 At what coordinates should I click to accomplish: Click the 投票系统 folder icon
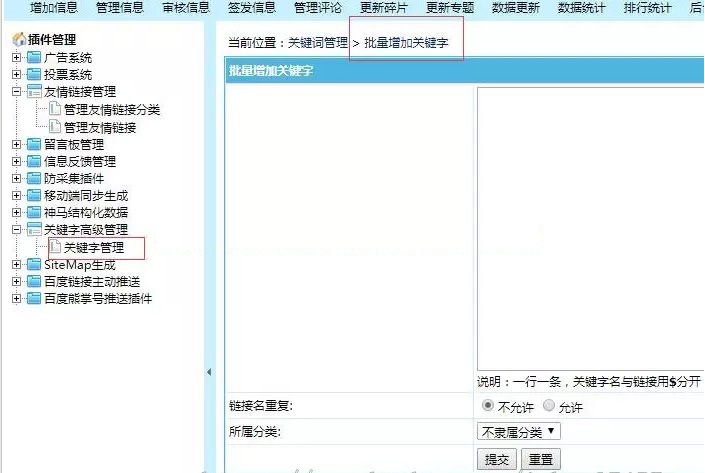(34, 75)
